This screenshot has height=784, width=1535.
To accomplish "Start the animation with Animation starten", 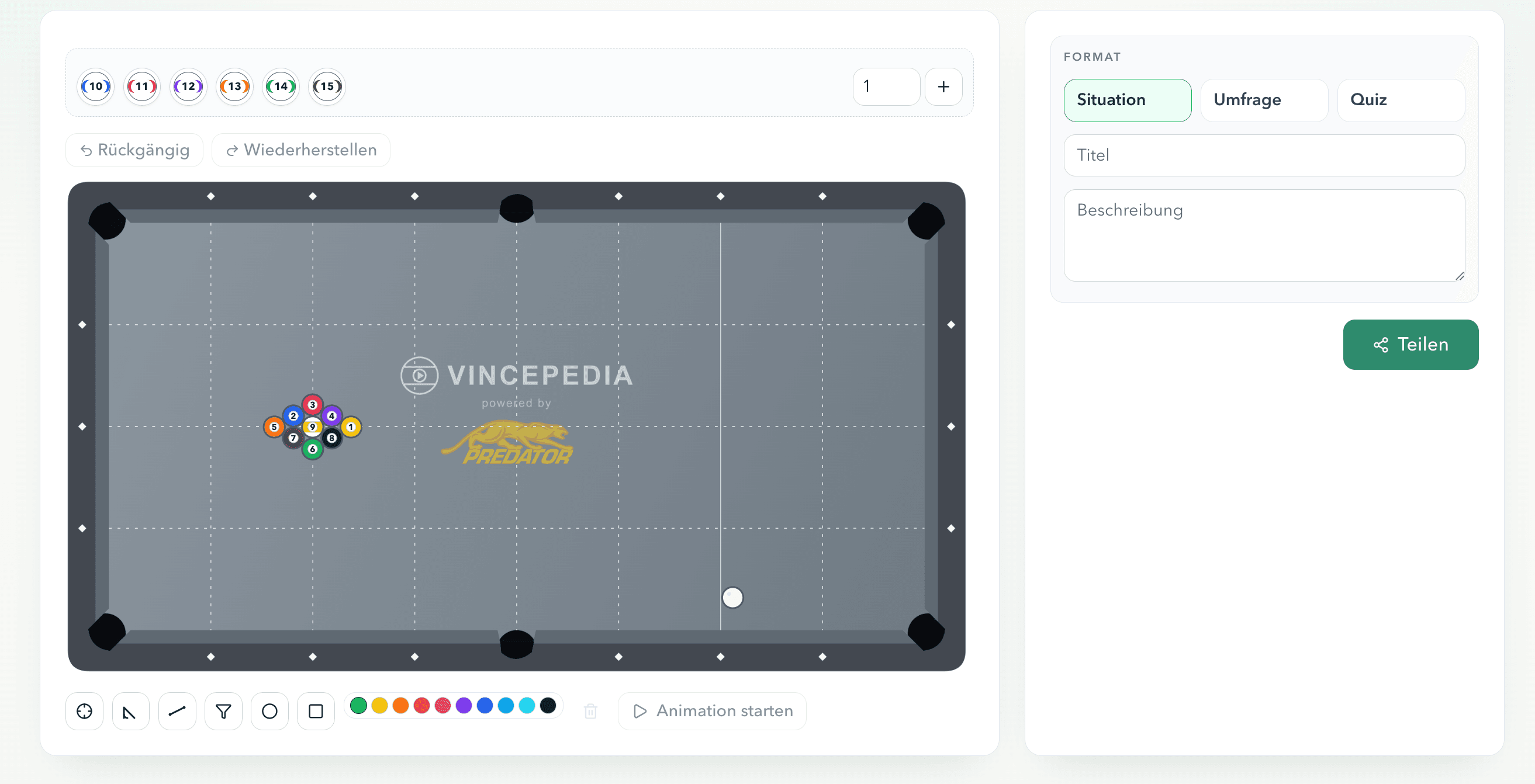I will pyautogui.click(x=712, y=712).
